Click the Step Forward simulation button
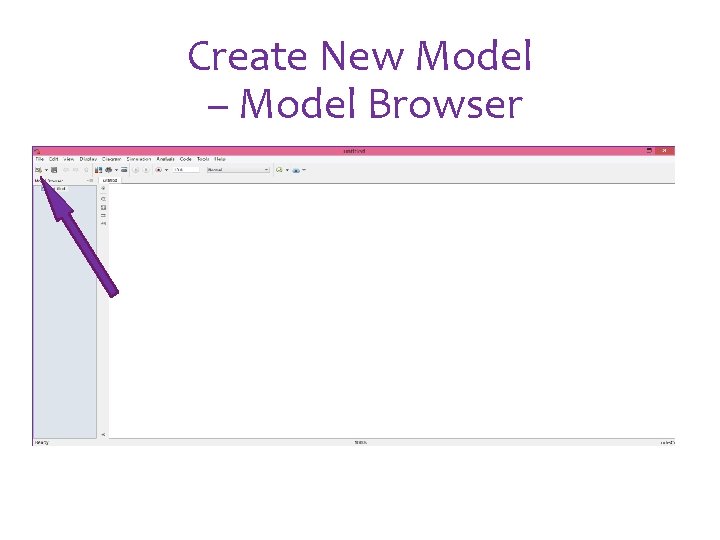Viewport: 720px width, 540px height. [146, 170]
